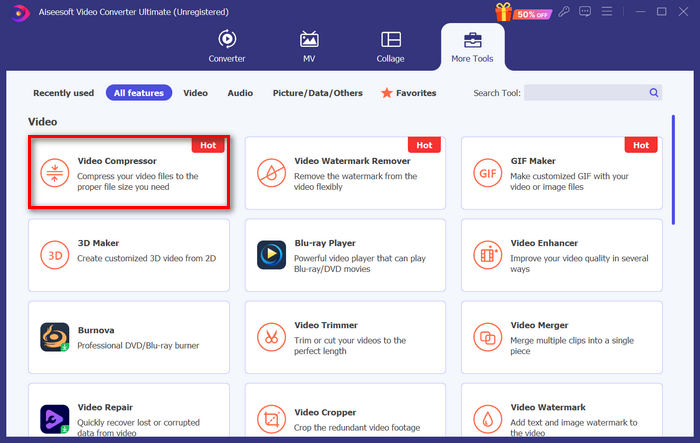
Task: Click the GIF Maker title text
Action: coord(533,161)
